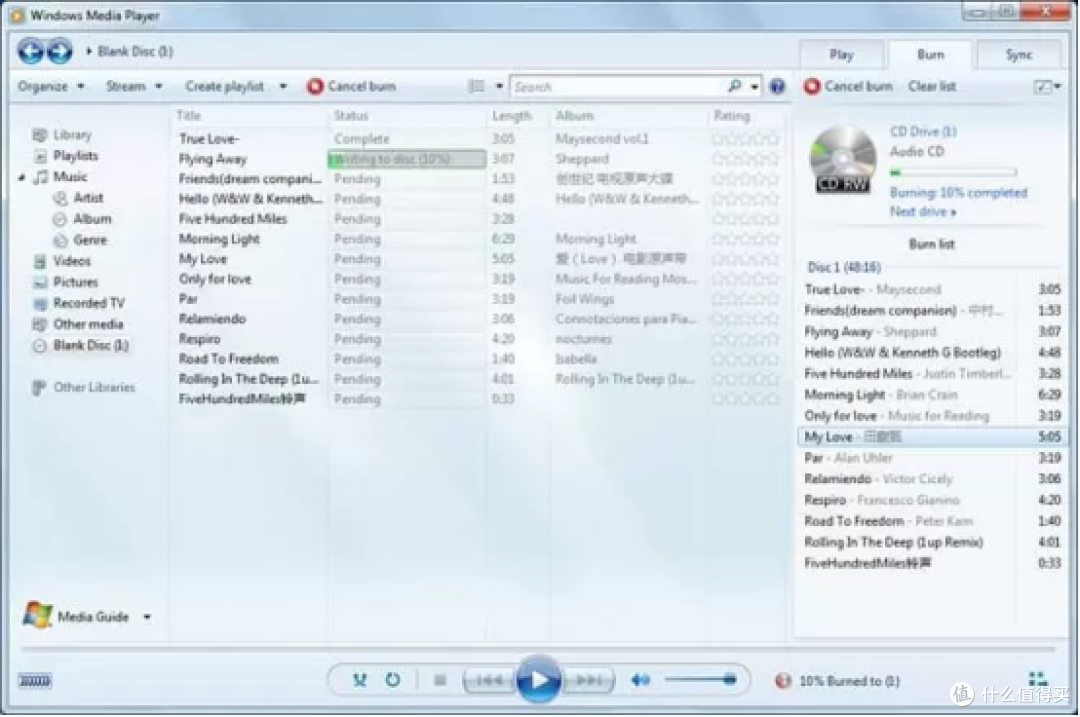Open the Help question mark icon

point(778,86)
